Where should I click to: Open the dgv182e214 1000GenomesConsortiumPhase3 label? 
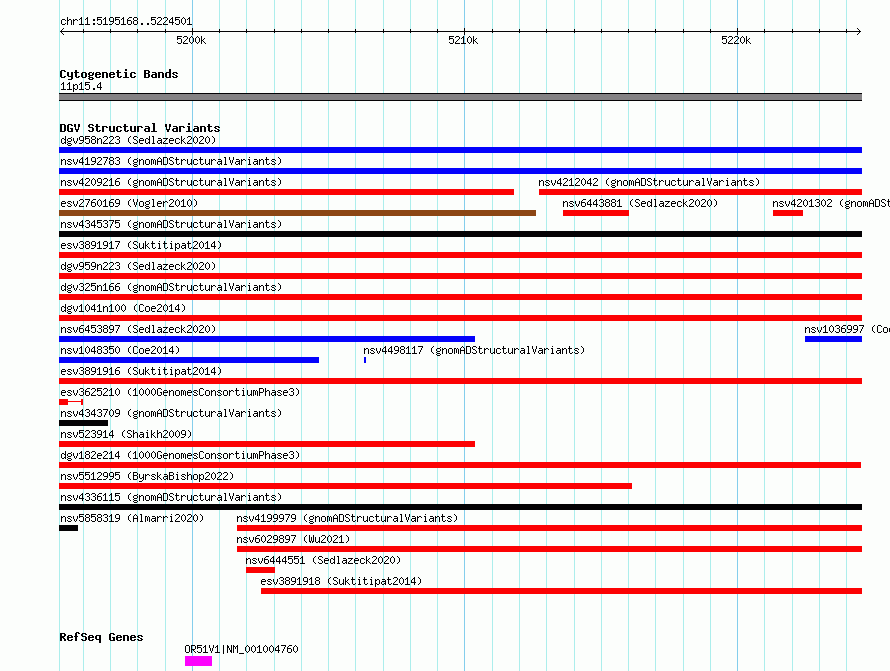click(x=180, y=455)
